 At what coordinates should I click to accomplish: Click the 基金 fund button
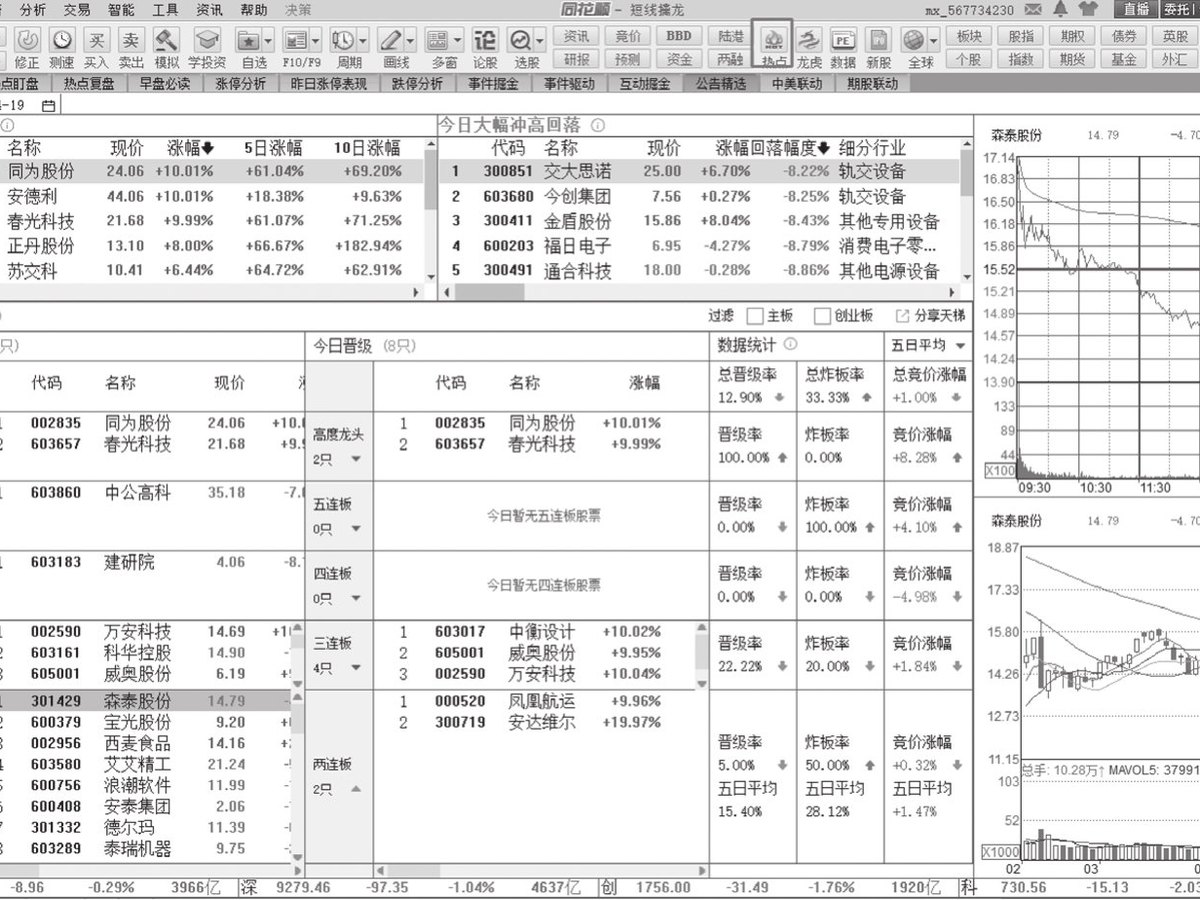(1124, 60)
